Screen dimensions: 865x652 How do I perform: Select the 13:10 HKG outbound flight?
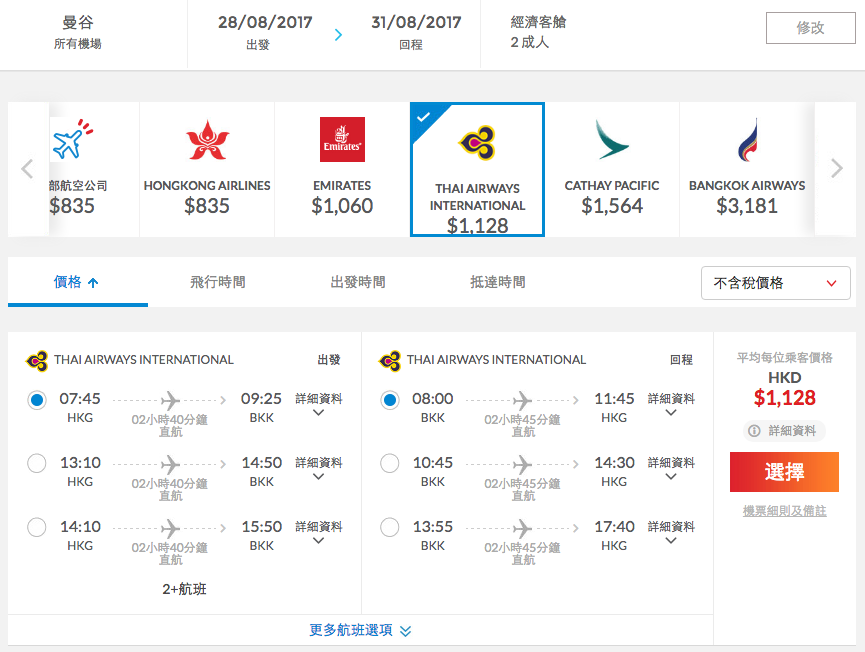(x=37, y=463)
